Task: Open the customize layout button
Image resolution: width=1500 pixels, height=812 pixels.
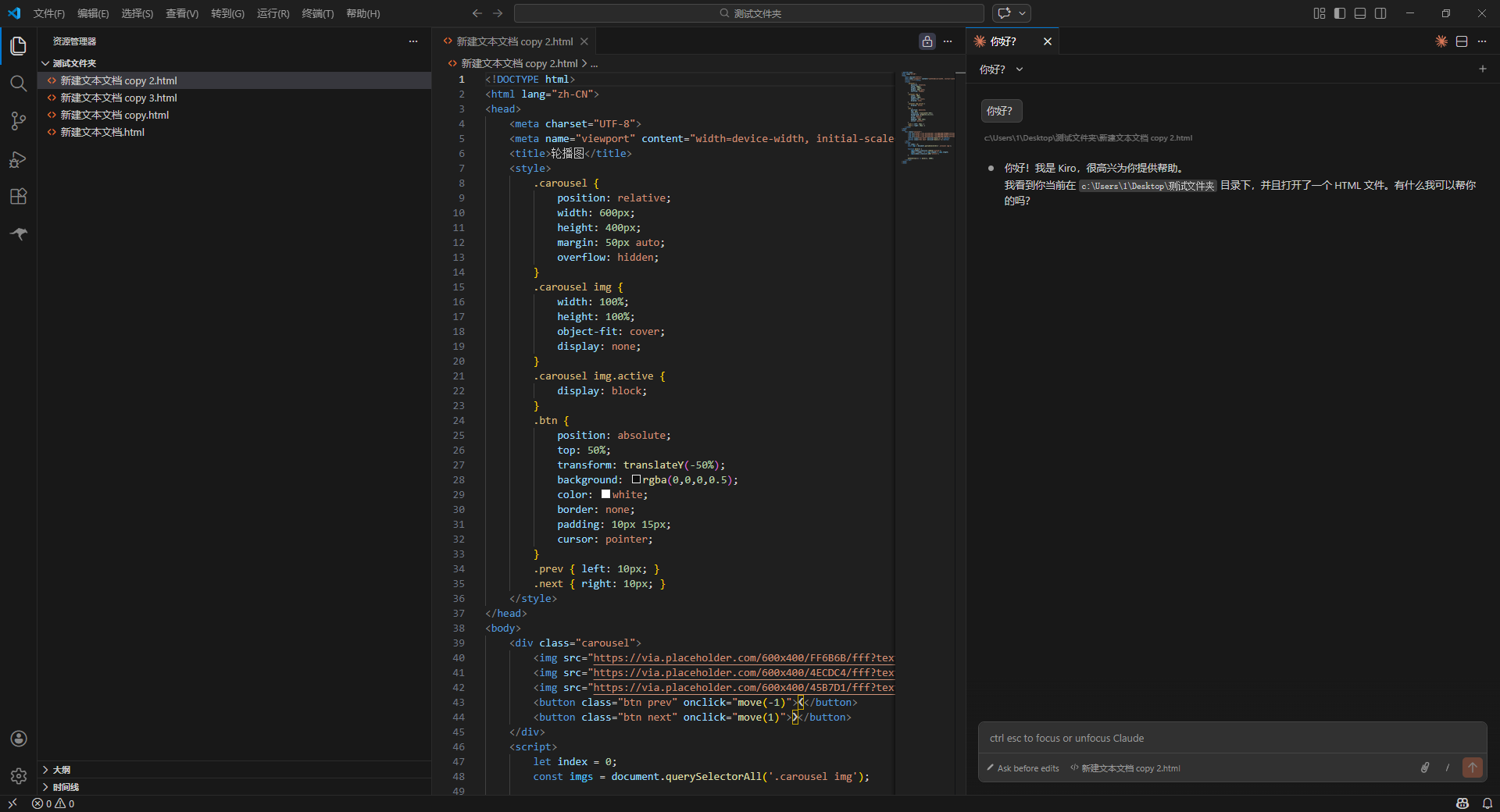Action: 1320,13
